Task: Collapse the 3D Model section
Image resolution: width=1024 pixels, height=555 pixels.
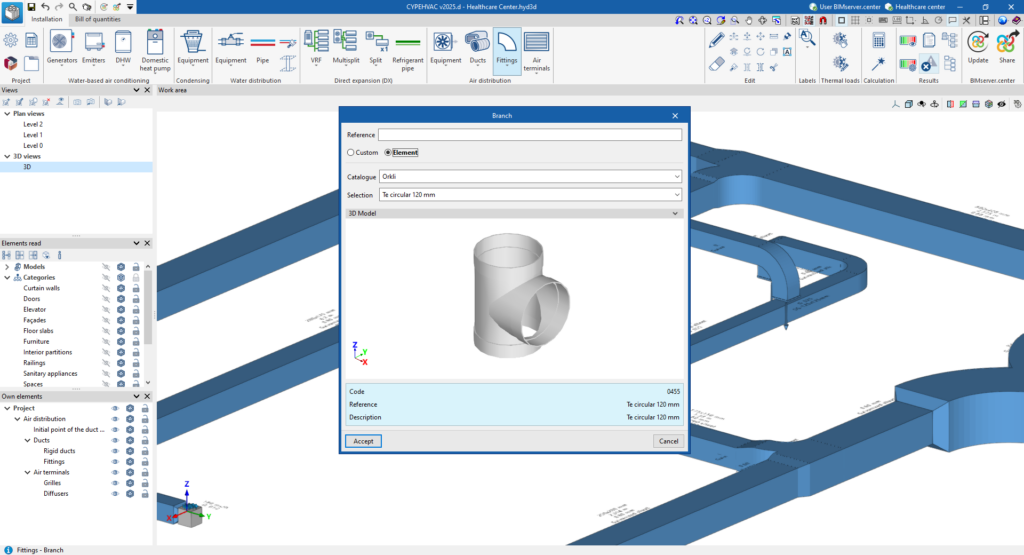Action: click(x=675, y=214)
